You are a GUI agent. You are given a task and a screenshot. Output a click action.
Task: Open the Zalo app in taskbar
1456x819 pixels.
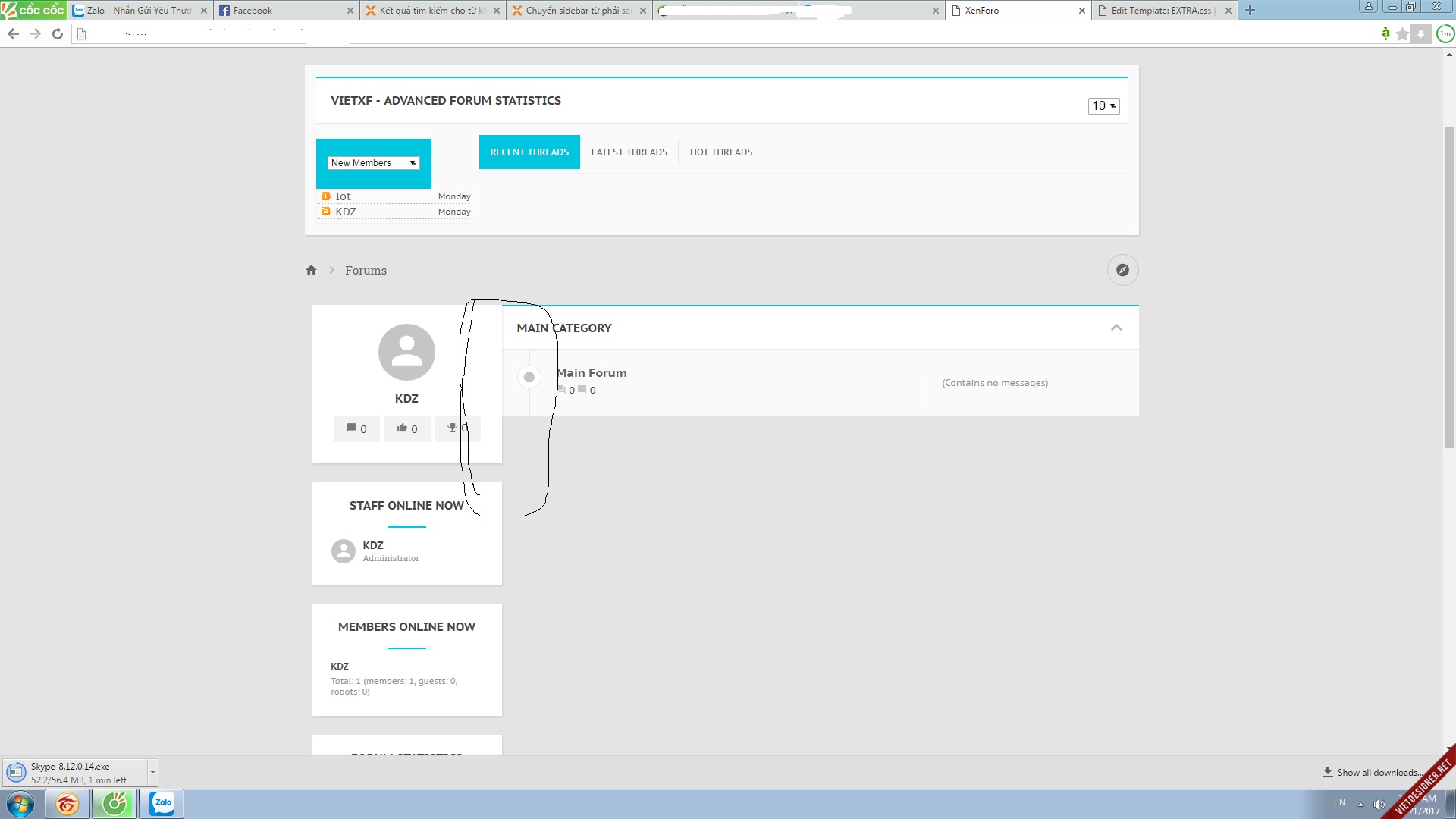click(162, 803)
